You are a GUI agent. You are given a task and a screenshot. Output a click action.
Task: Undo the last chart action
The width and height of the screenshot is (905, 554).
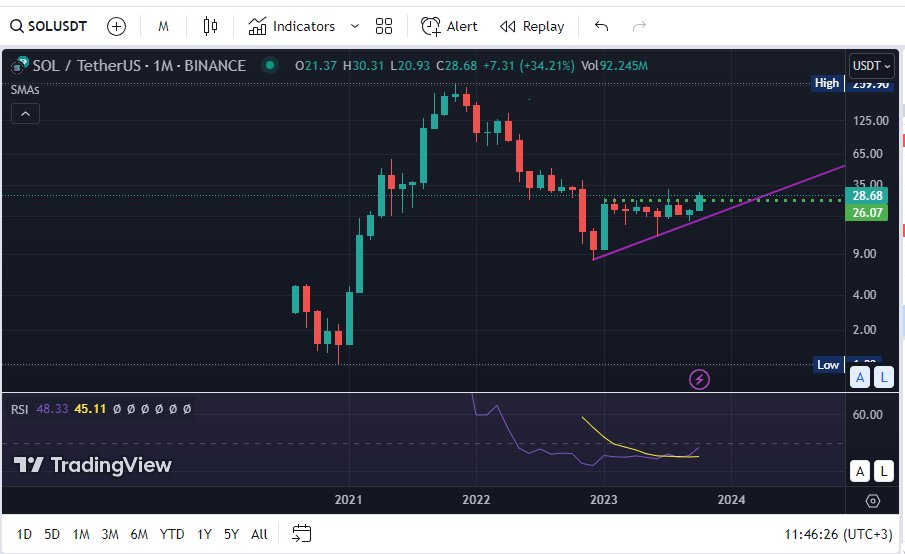pyautogui.click(x=601, y=26)
